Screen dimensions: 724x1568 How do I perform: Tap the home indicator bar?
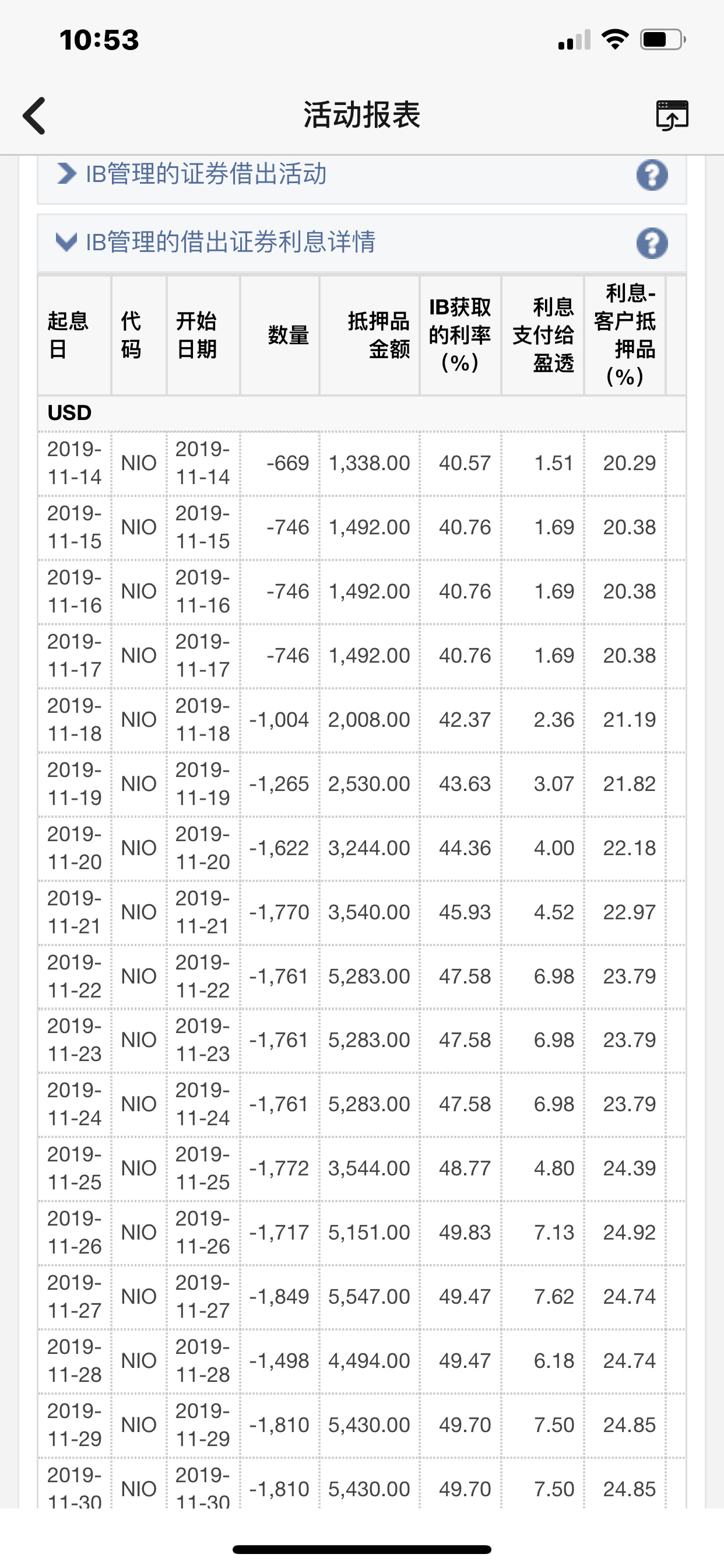click(x=362, y=1549)
